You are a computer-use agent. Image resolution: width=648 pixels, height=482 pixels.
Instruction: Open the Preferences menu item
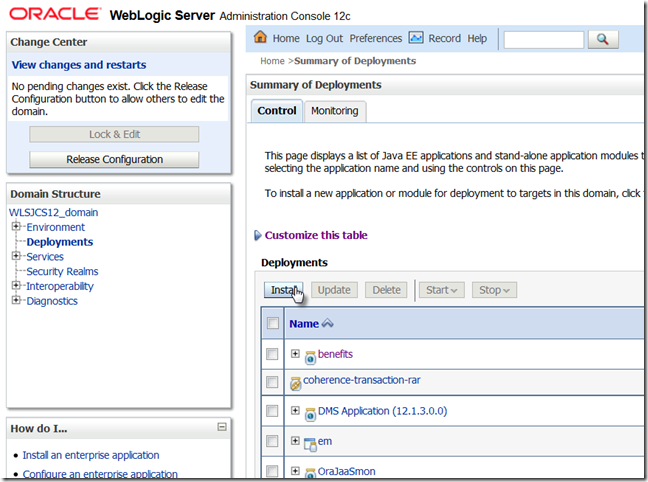click(x=375, y=38)
